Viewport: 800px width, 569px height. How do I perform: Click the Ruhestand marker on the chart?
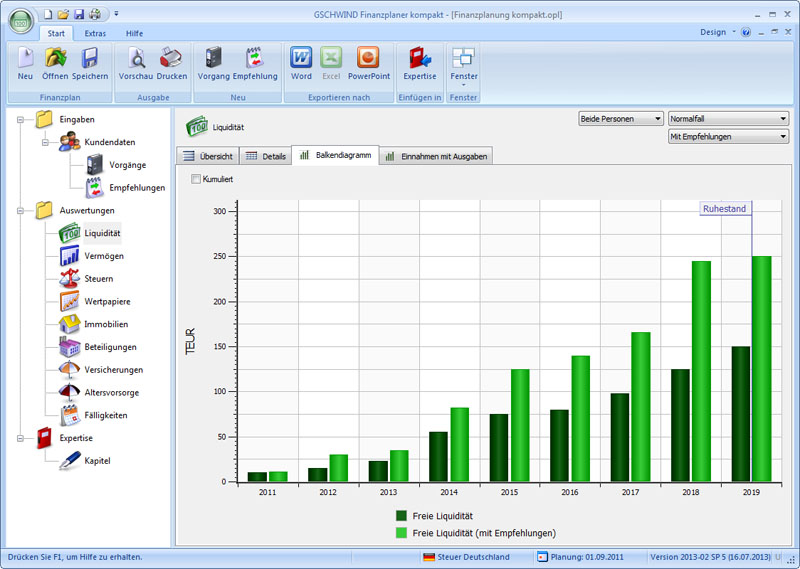click(725, 209)
